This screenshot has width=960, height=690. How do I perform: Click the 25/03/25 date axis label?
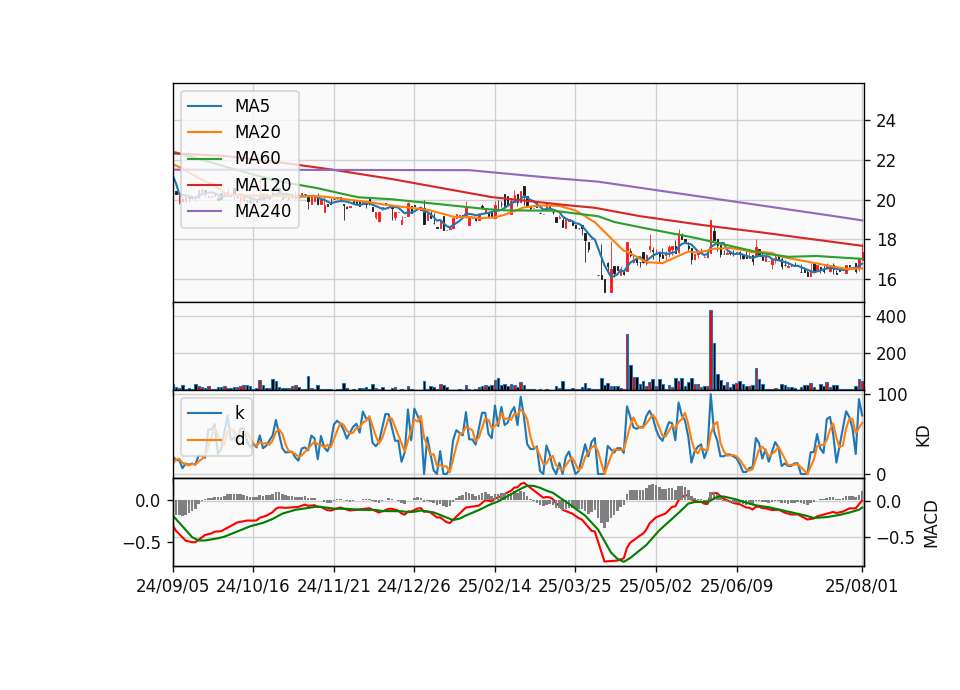tap(575, 586)
